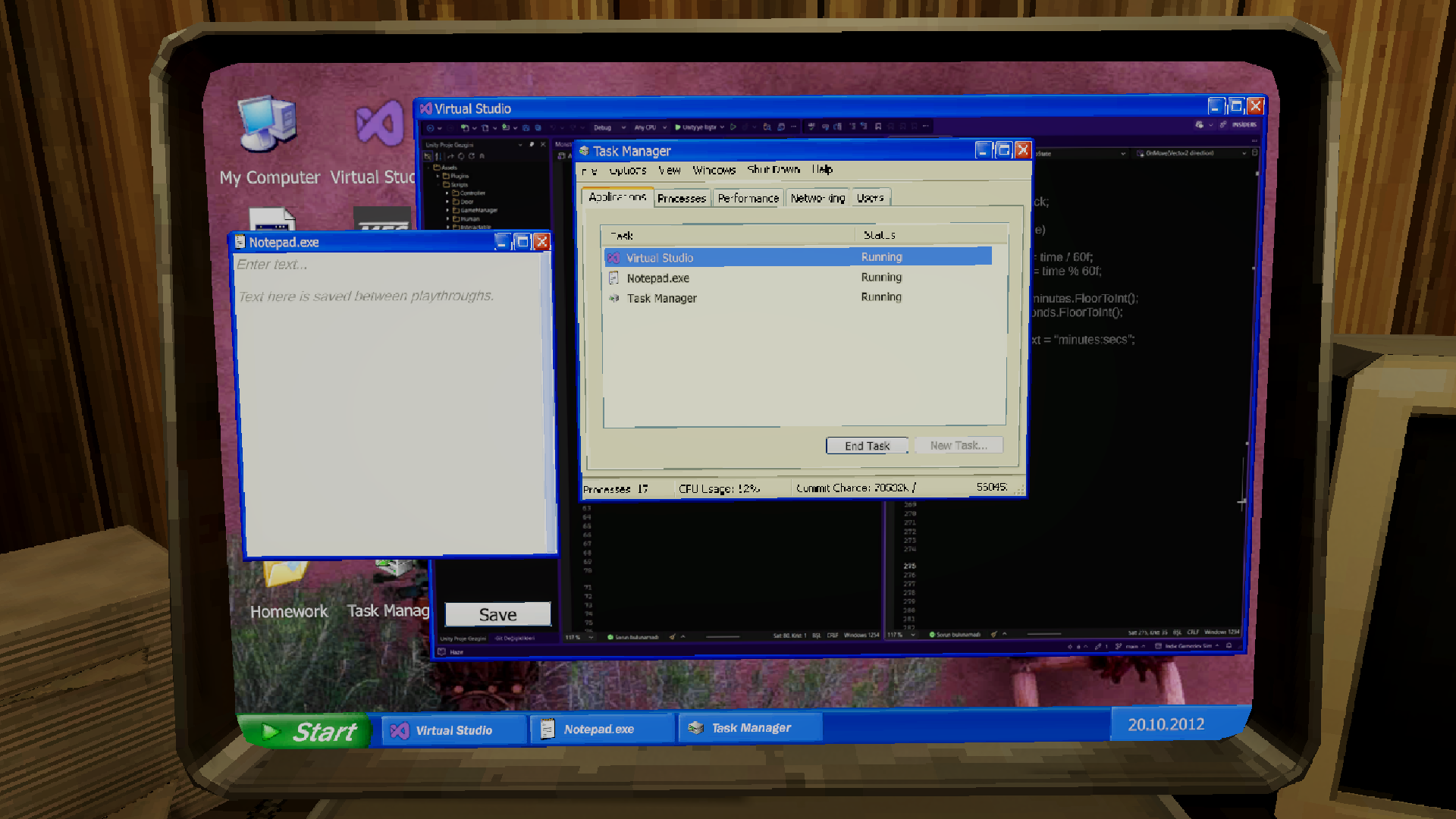Viewport: 1456px width, 819px height.
Task: Select the Notepad.exe row in task list
Action: tap(658, 278)
